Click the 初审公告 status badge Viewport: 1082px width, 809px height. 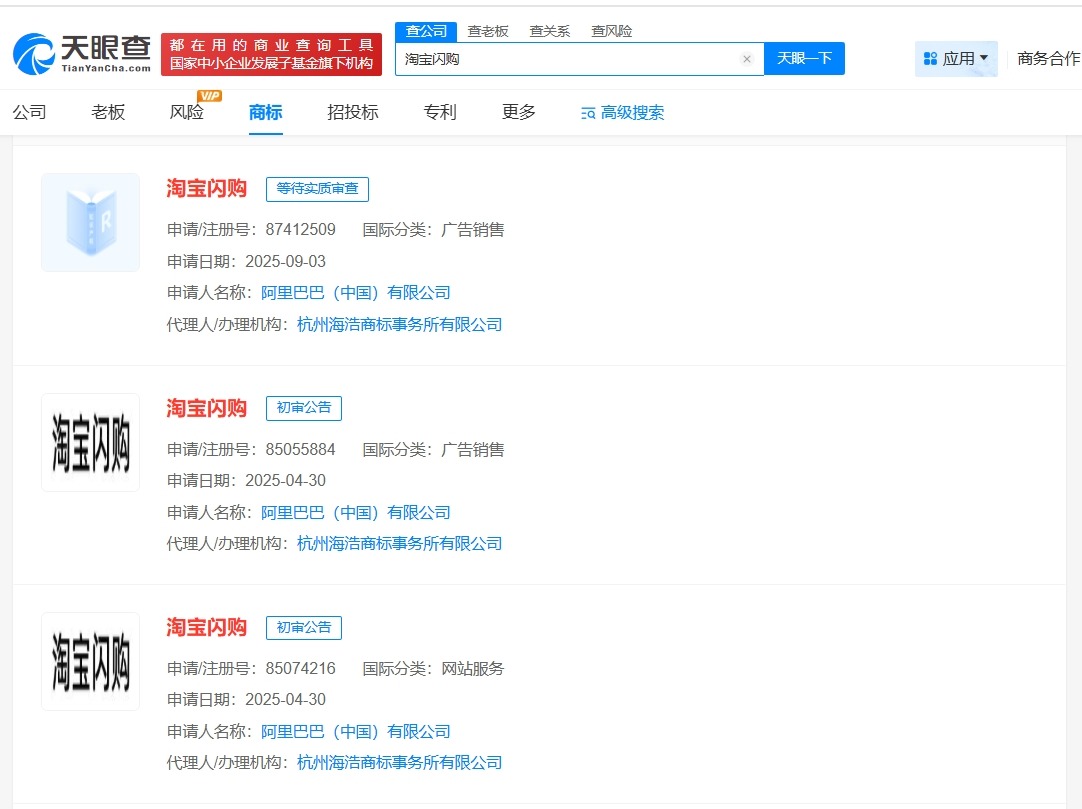303,408
